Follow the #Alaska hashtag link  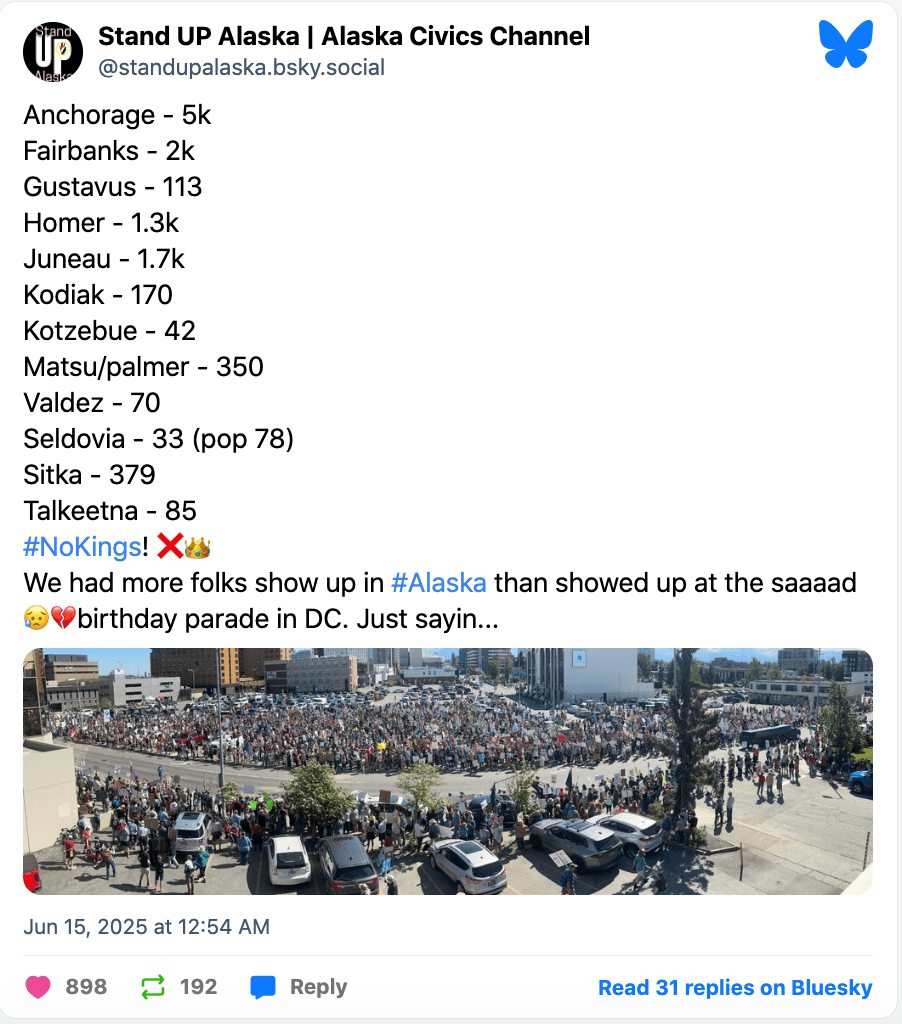coord(438,583)
